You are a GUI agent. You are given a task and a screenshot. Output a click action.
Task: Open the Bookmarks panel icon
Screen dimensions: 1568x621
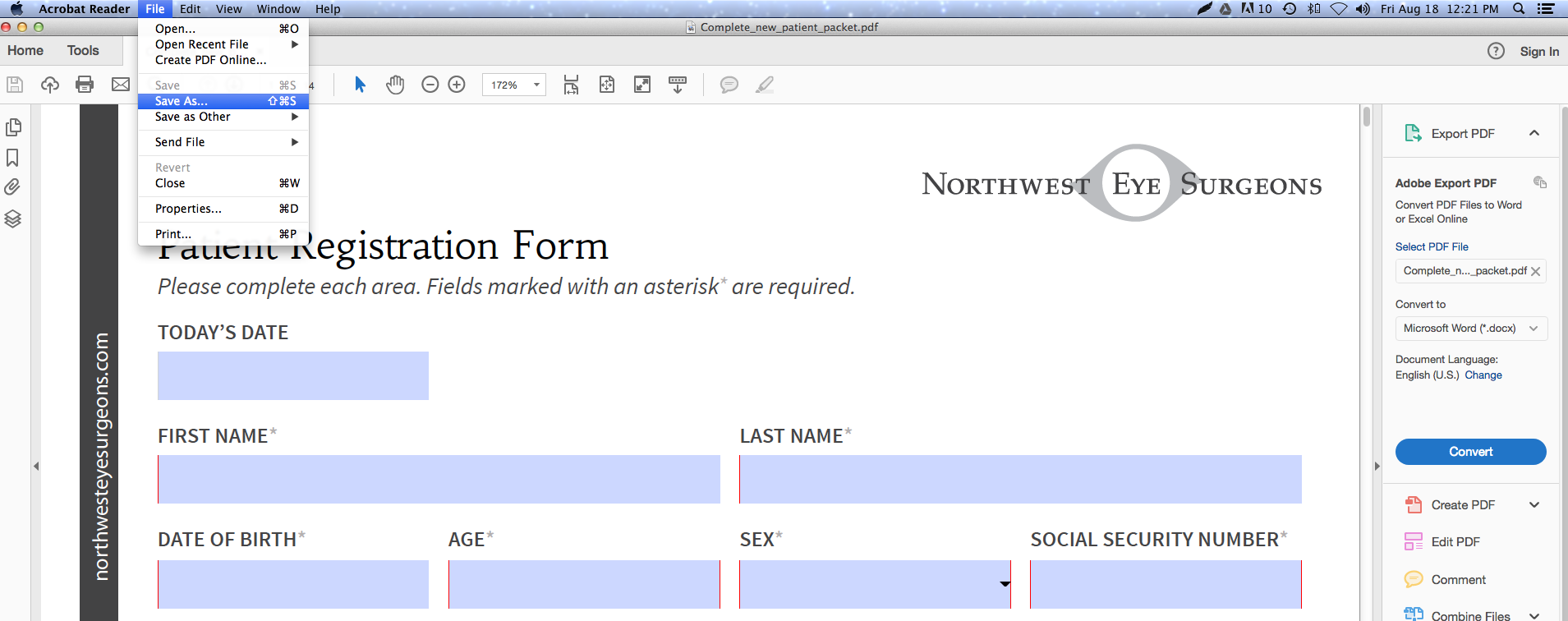[x=13, y=158]
